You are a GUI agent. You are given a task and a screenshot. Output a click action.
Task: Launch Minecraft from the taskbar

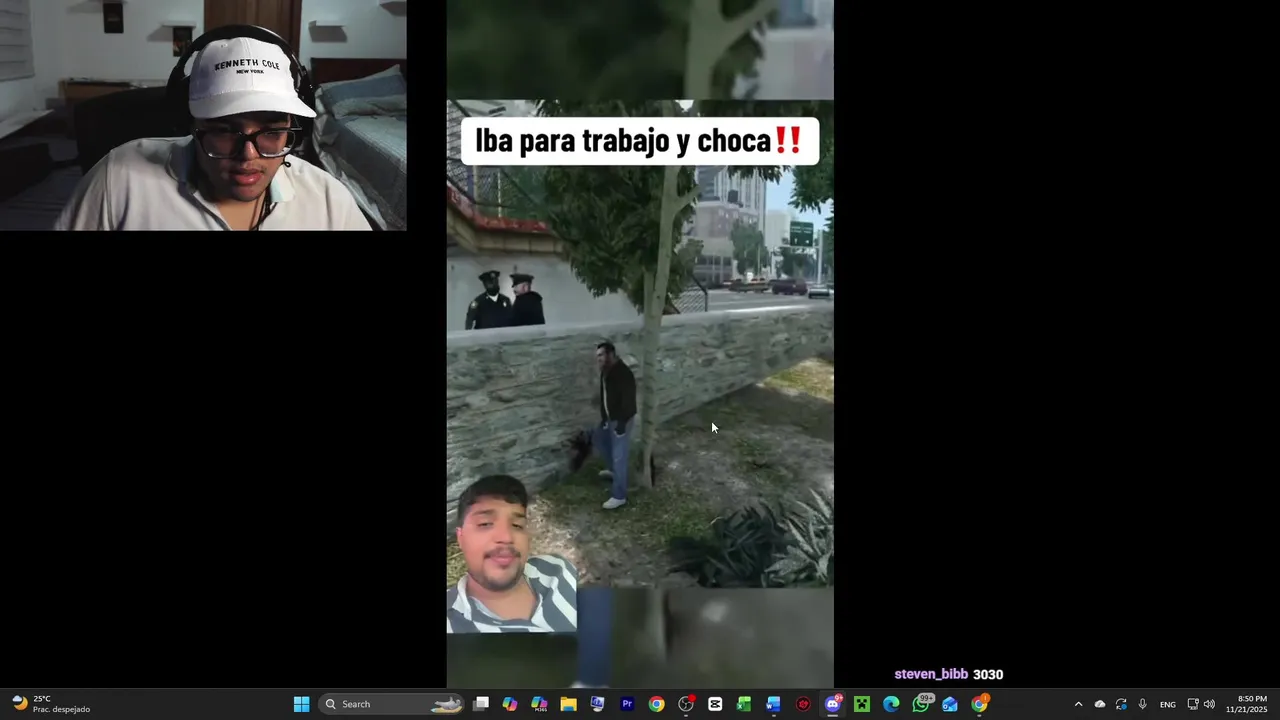click(861, 704)
